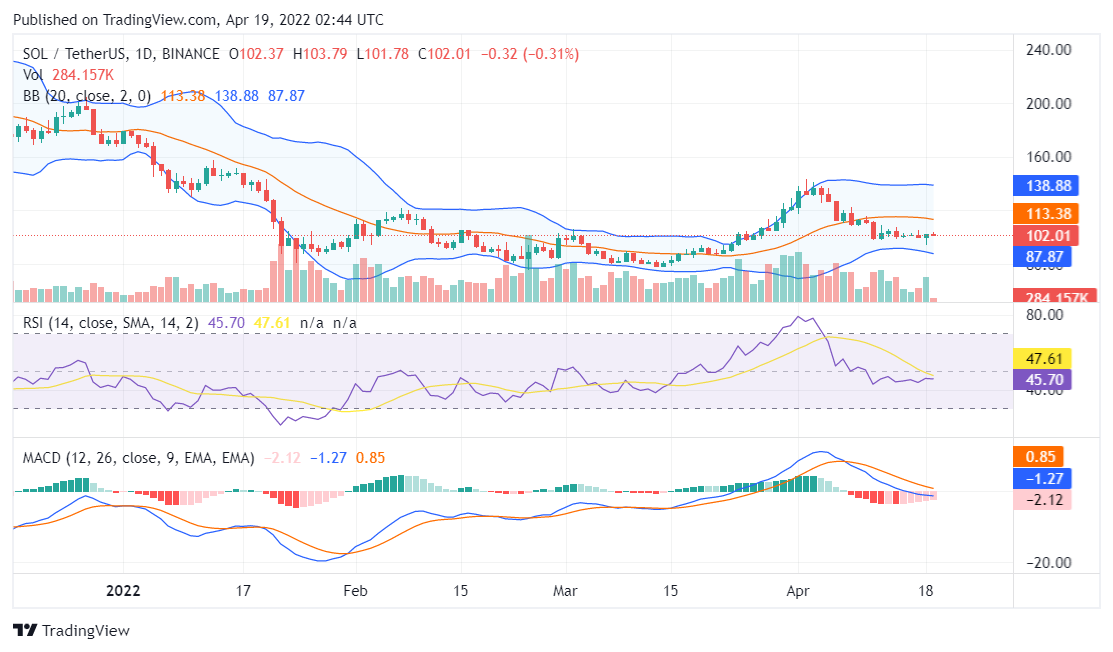Viewport: 1113px width, 652px height.
Task: Click the orange 0.85 MACD value tag
Action: tap(1040, 456)
